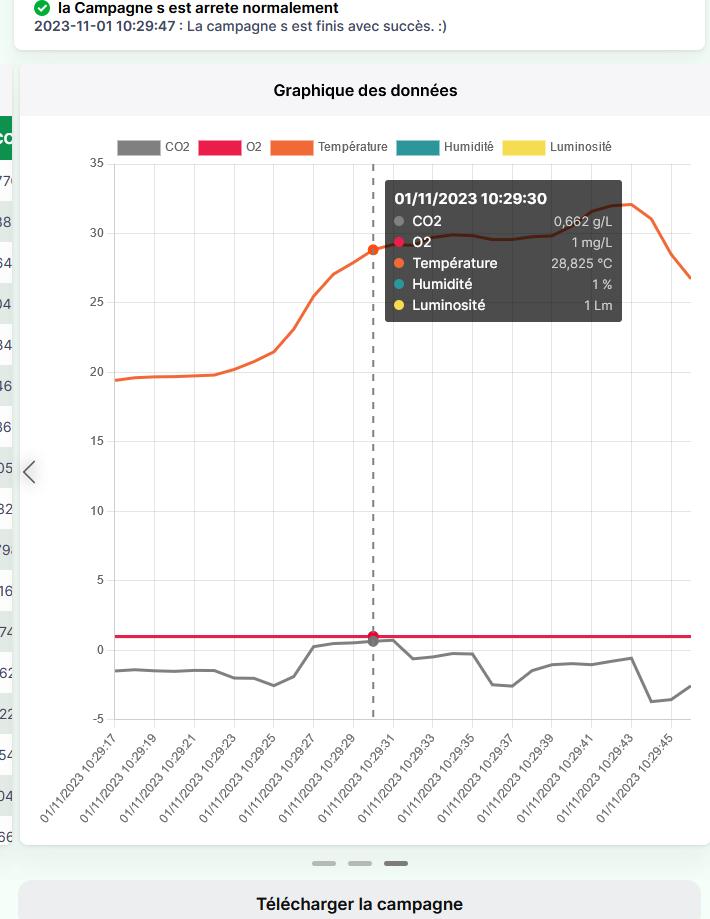Select the dark active carousel indicator dot
The width and height of the screenshot is (710, 919).
coord(396,863)
